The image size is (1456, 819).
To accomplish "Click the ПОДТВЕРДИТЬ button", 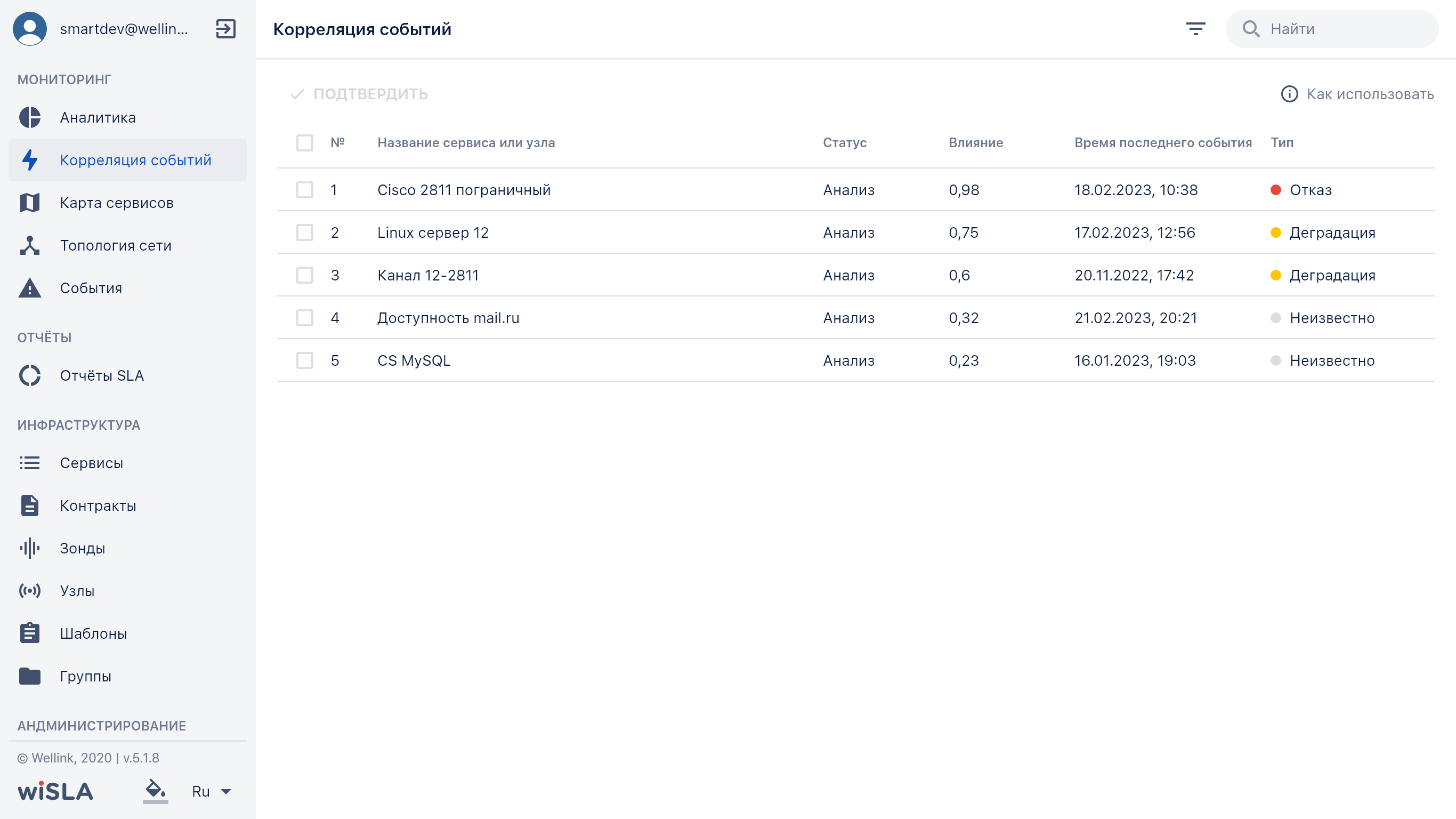I will click(359, 94).
